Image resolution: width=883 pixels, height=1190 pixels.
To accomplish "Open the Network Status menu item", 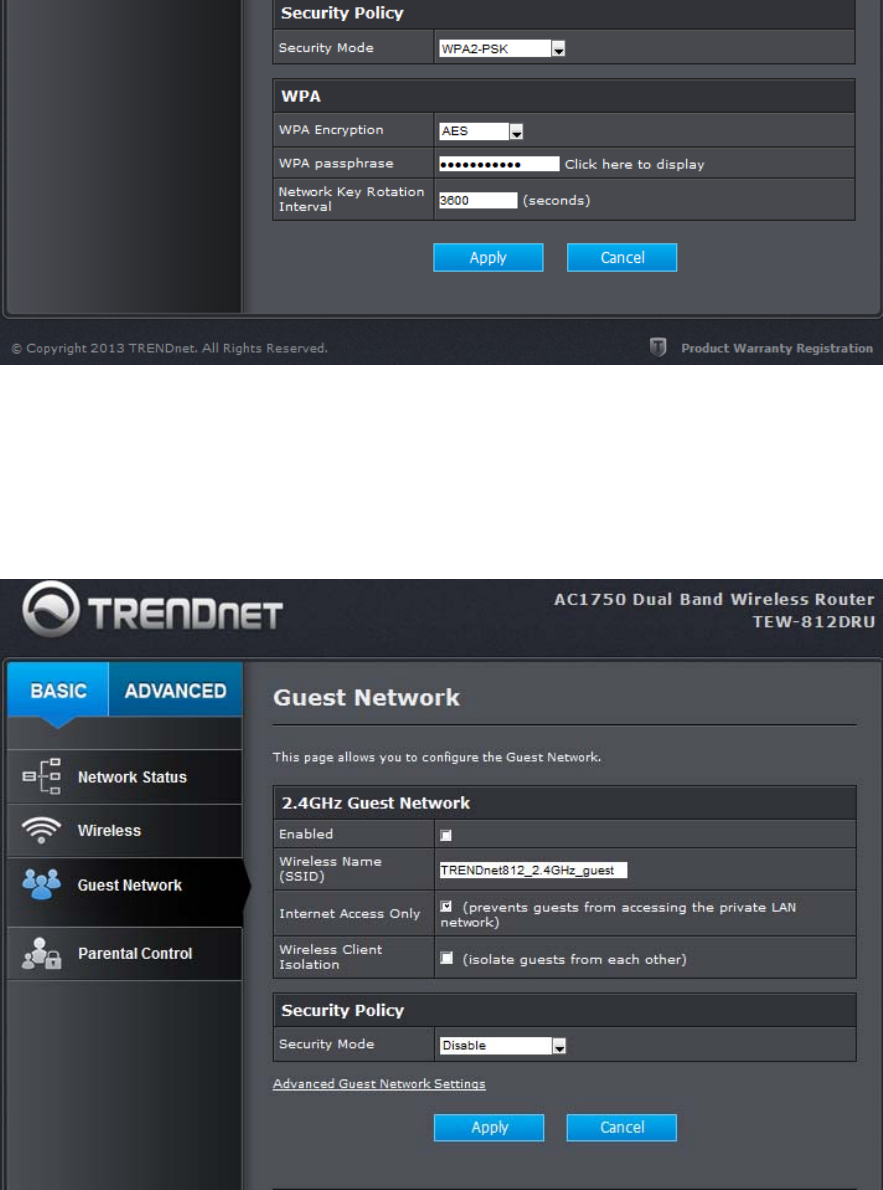I will tap(125, 777).
